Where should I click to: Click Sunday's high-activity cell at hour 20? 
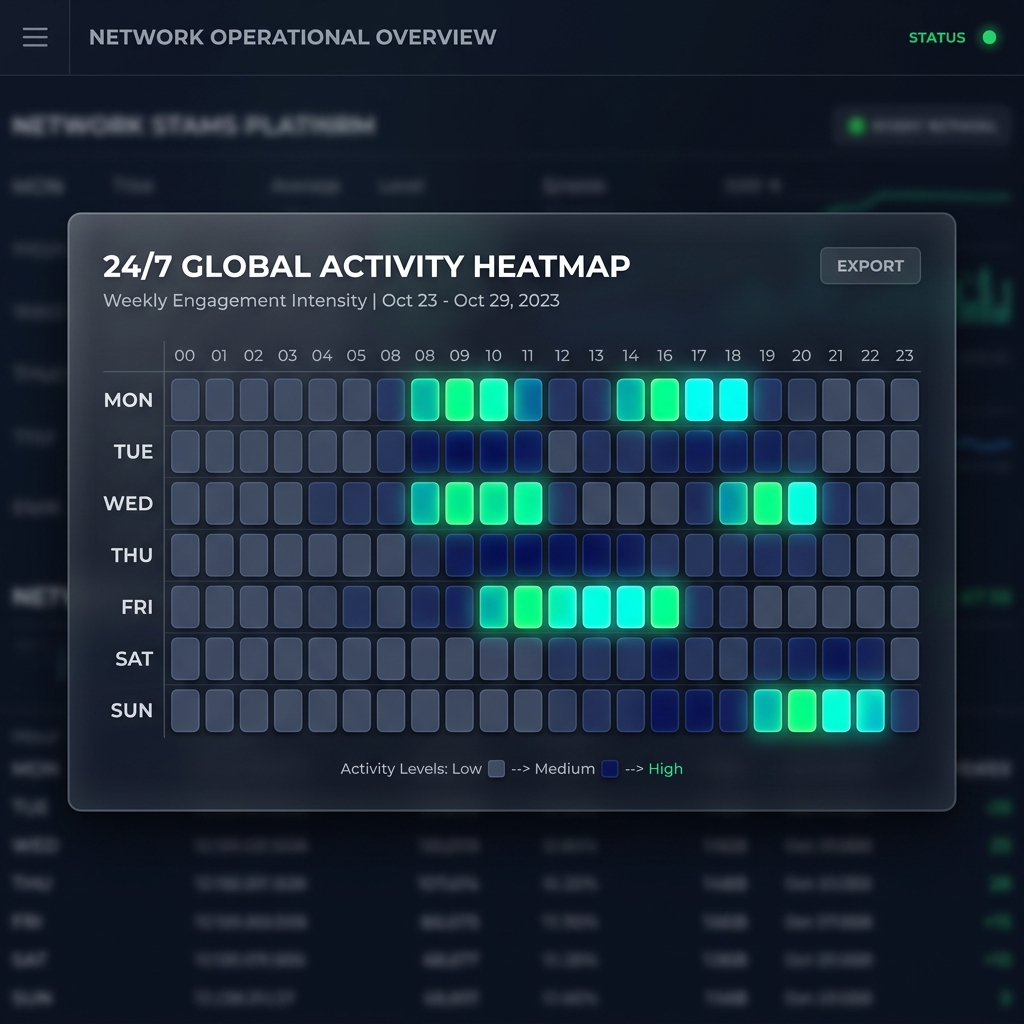(x=801, y=710)
